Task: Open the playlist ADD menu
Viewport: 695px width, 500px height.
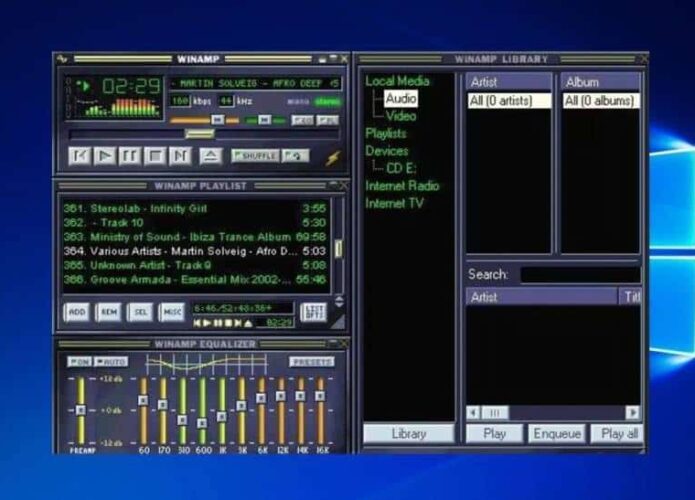Action: pos(77,312)
